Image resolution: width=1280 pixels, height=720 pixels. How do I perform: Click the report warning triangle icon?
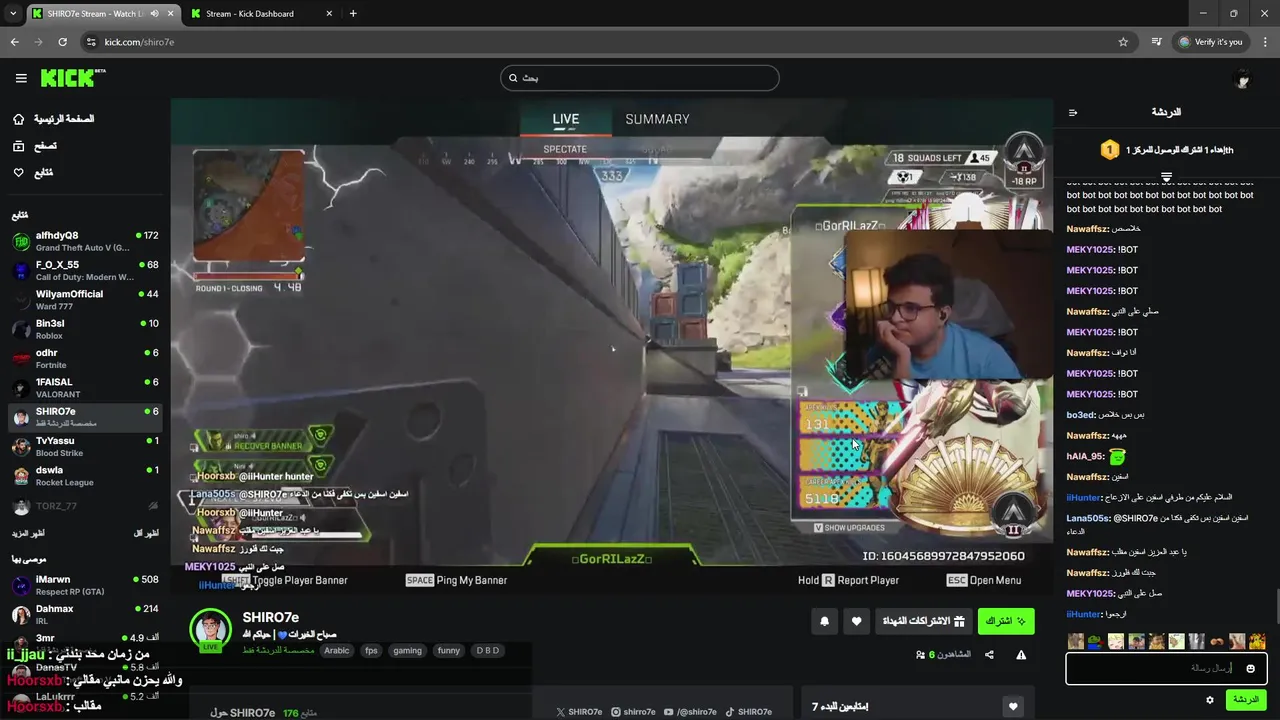pos(1021,655)
